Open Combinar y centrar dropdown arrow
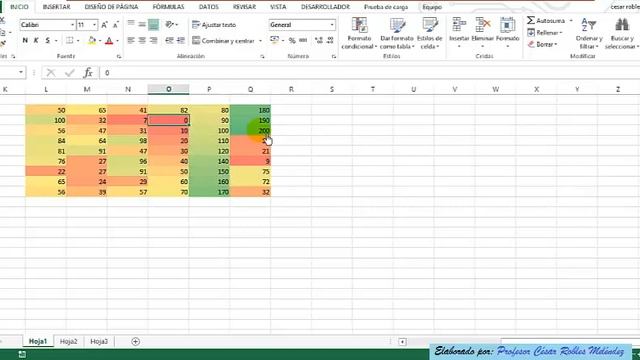Screen dimensions: 640x360 coord(260,41)
